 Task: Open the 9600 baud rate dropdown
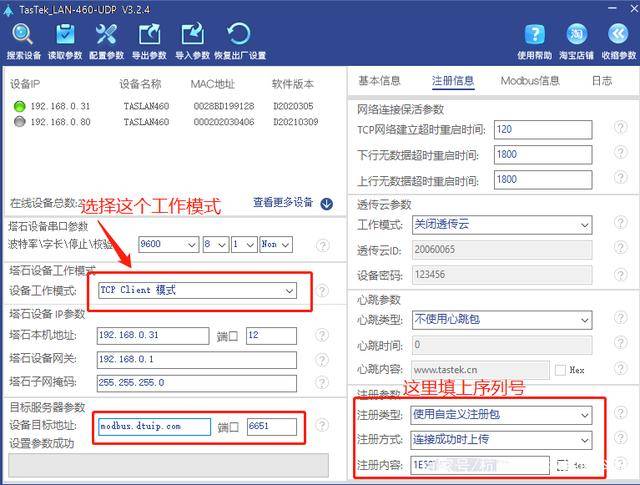168,244
